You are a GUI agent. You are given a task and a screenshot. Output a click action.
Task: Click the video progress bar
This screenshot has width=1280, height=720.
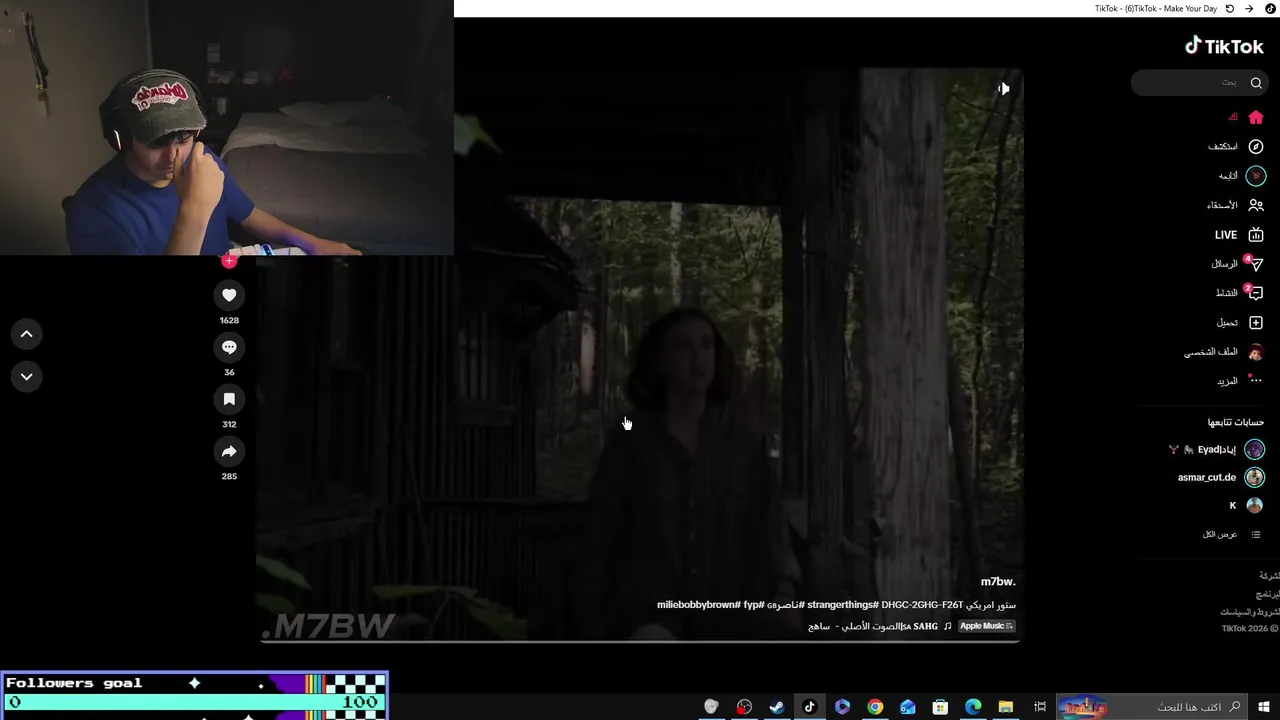coord(640,641)
